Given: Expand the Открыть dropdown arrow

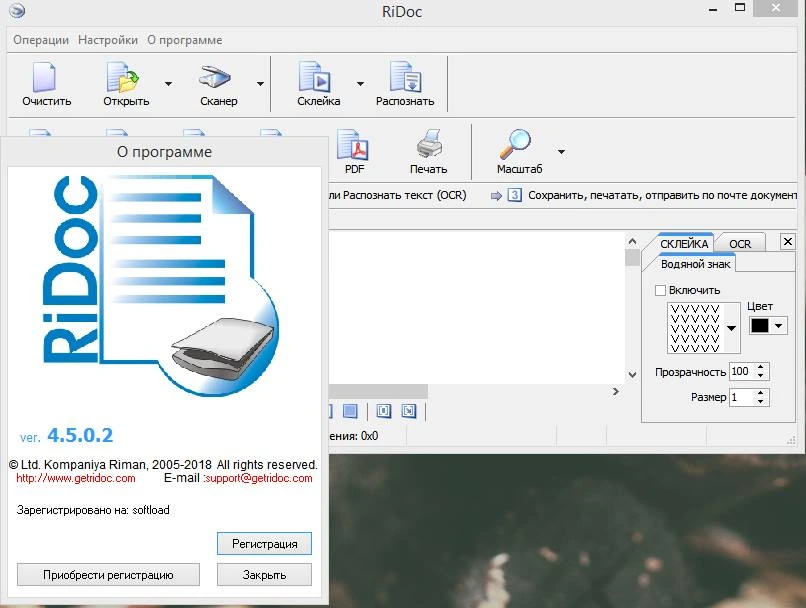Looking at the screenshot, I should coord(168,84).
